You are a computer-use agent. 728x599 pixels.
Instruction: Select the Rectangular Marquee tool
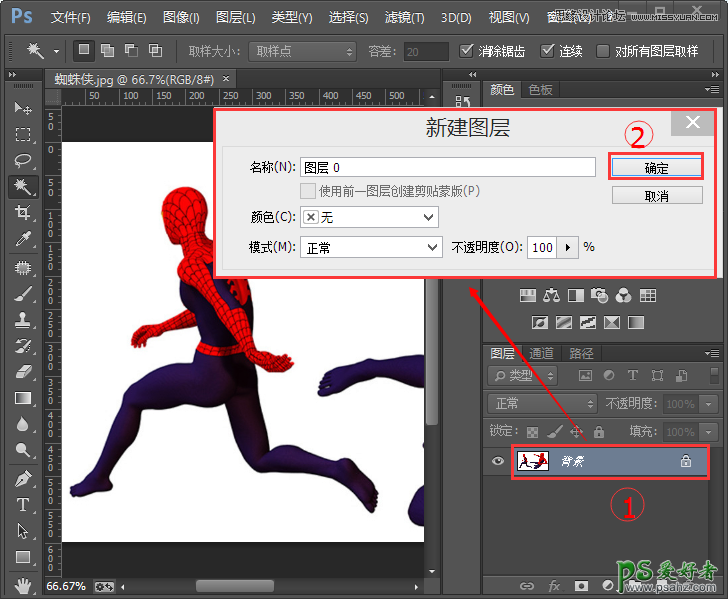22,135
